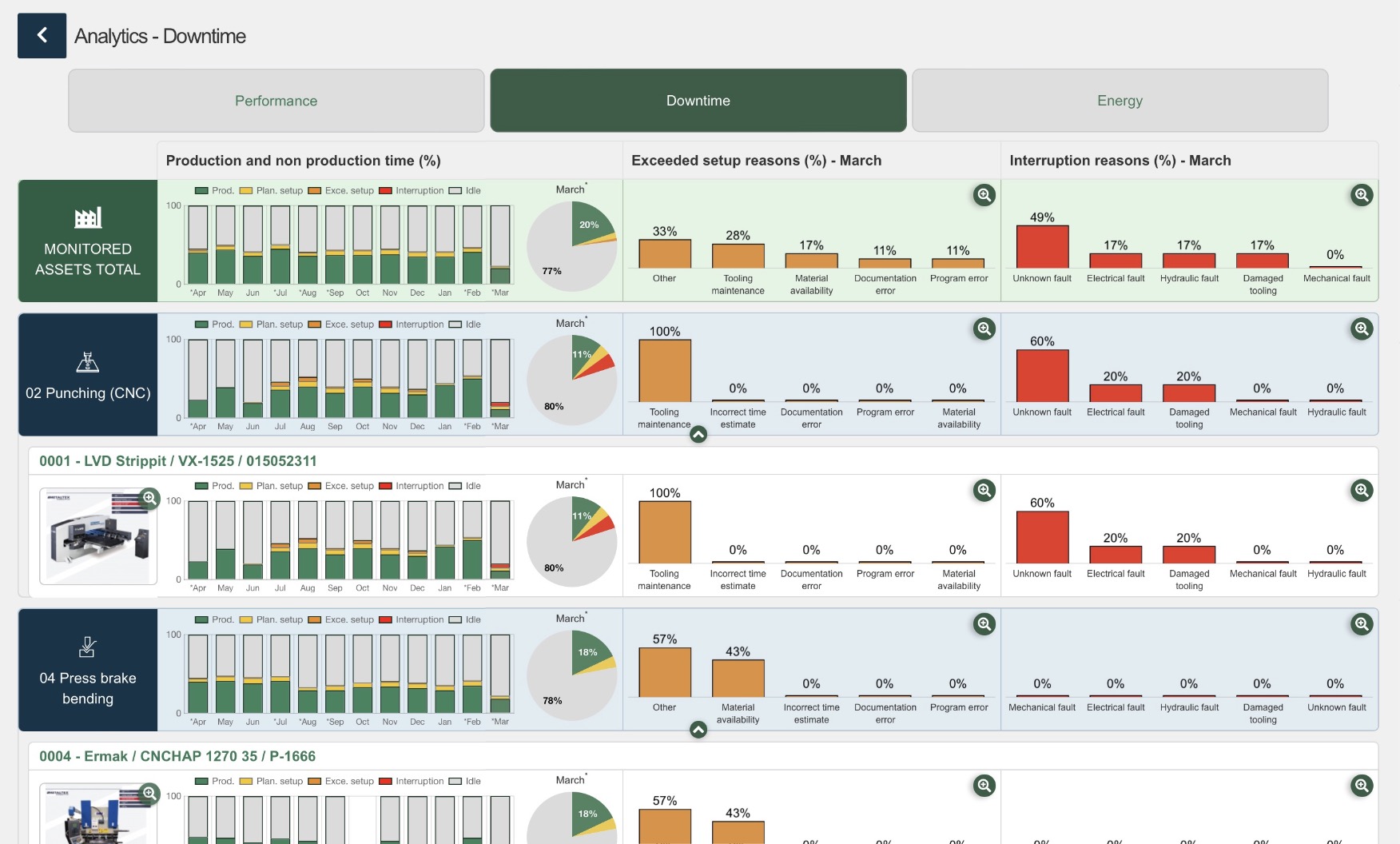Switch to the Energy tab
Screen dimensions: 1400x844
[x=1120, y=101]
